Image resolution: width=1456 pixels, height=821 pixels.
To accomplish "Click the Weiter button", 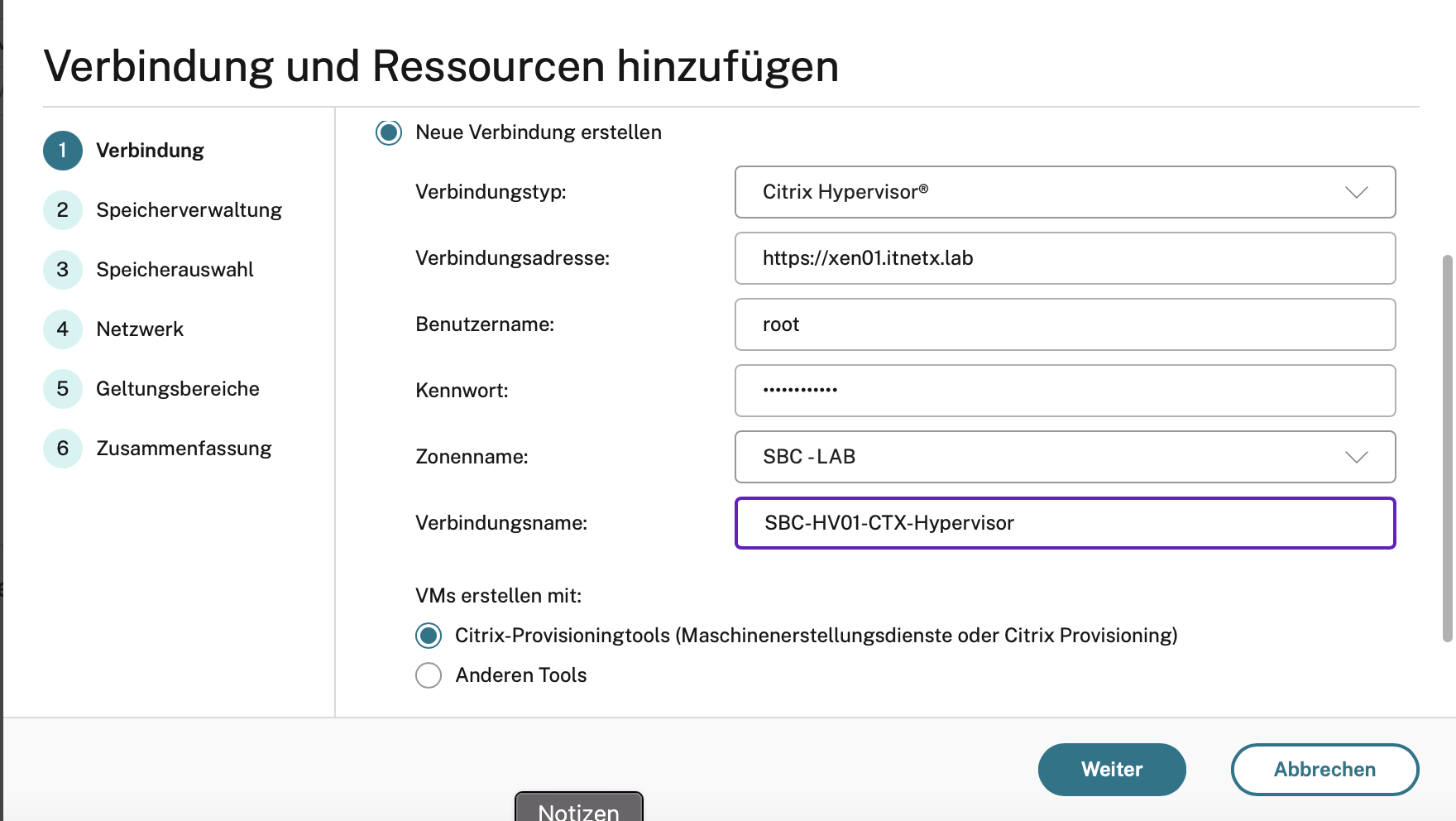I will 1112,770.
